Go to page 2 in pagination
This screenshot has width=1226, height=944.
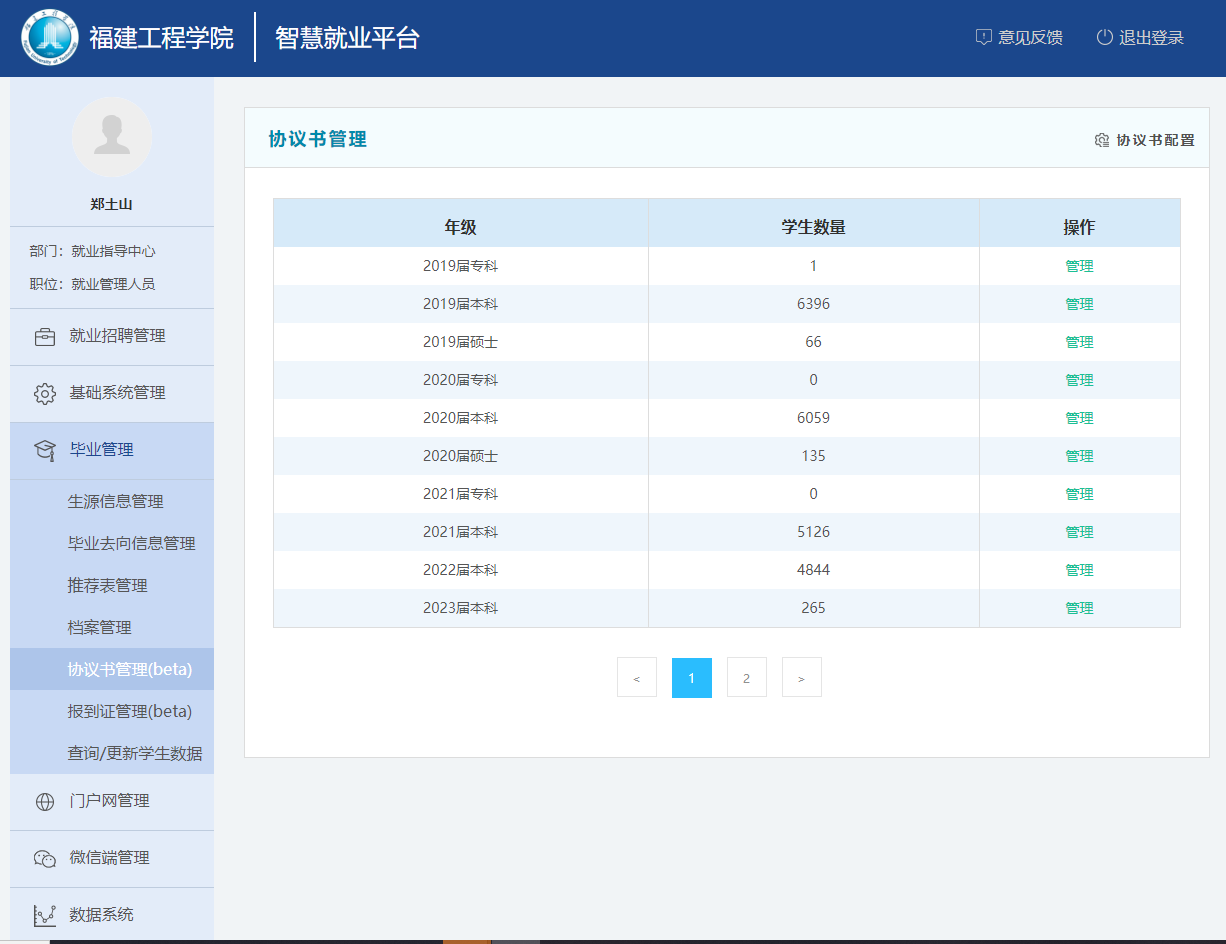(746, 678)
